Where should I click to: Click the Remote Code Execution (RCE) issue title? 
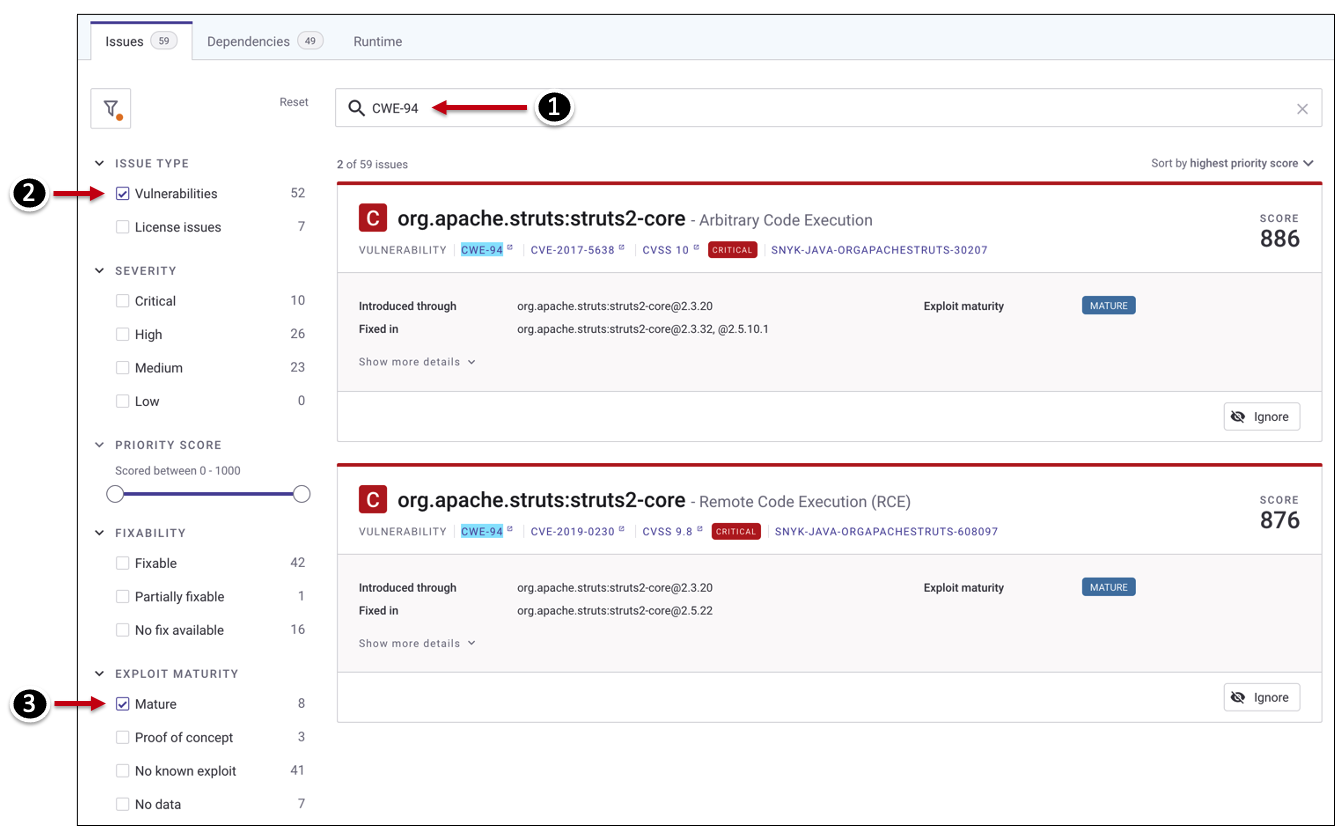(805, 502)
